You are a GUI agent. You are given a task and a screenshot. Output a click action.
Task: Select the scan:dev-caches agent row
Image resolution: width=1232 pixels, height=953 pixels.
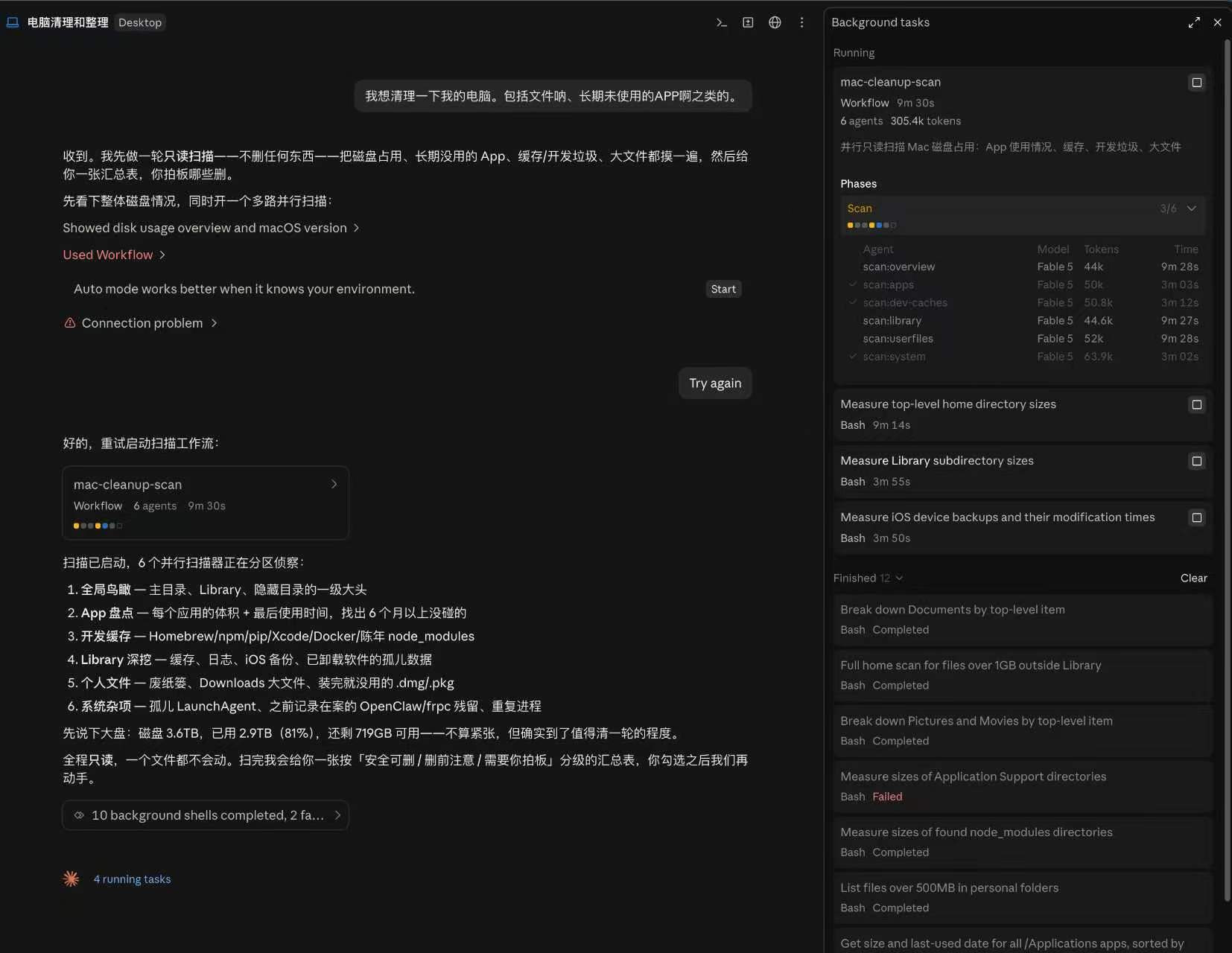click(1023, 303)
